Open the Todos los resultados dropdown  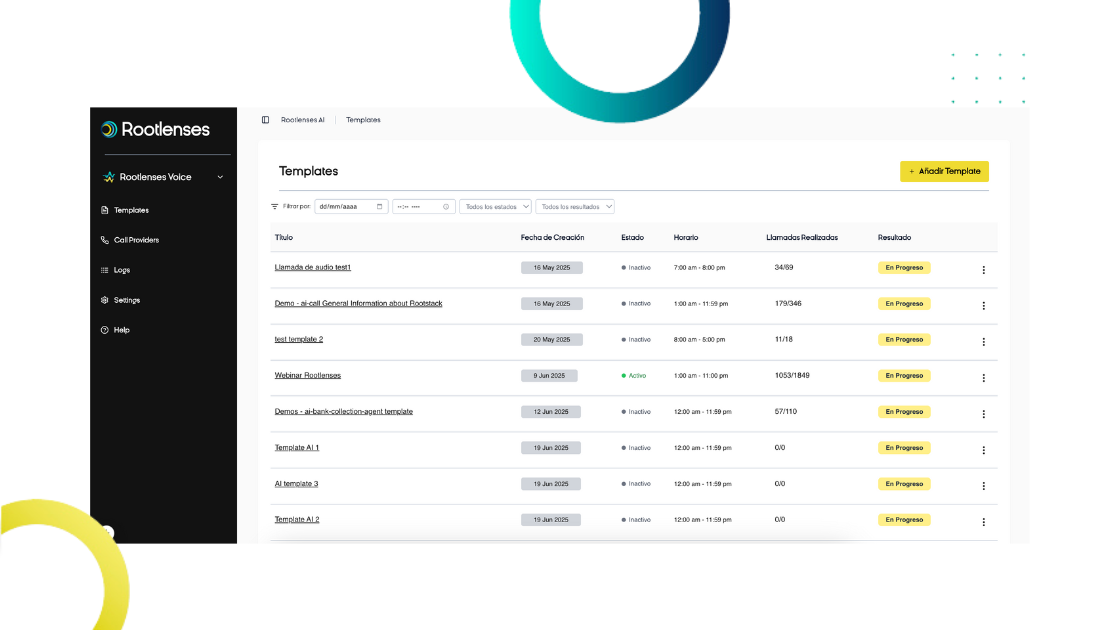(x=575, y=207)
